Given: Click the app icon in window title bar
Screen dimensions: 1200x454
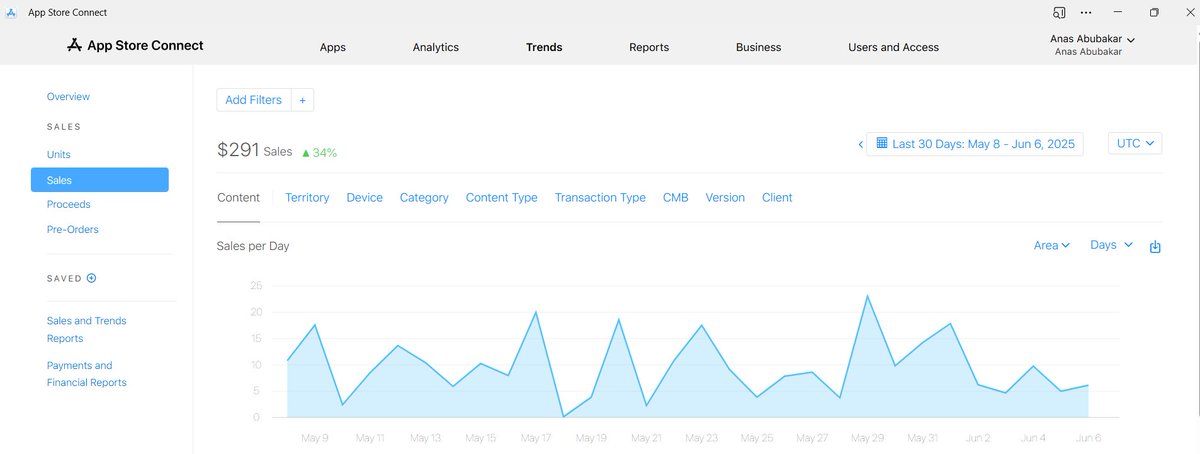Looking at the screenshot, I should point(12,12).
